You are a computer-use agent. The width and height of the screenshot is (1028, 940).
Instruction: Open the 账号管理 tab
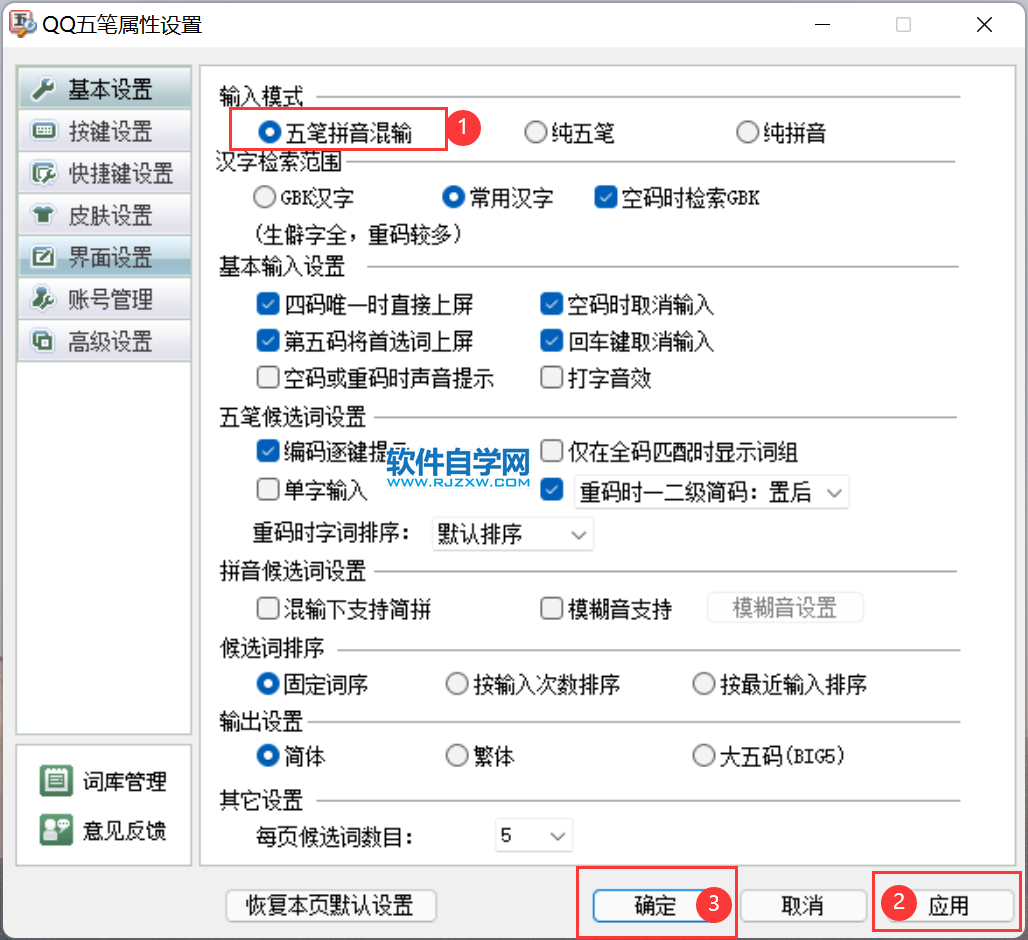tap(105, 299)
